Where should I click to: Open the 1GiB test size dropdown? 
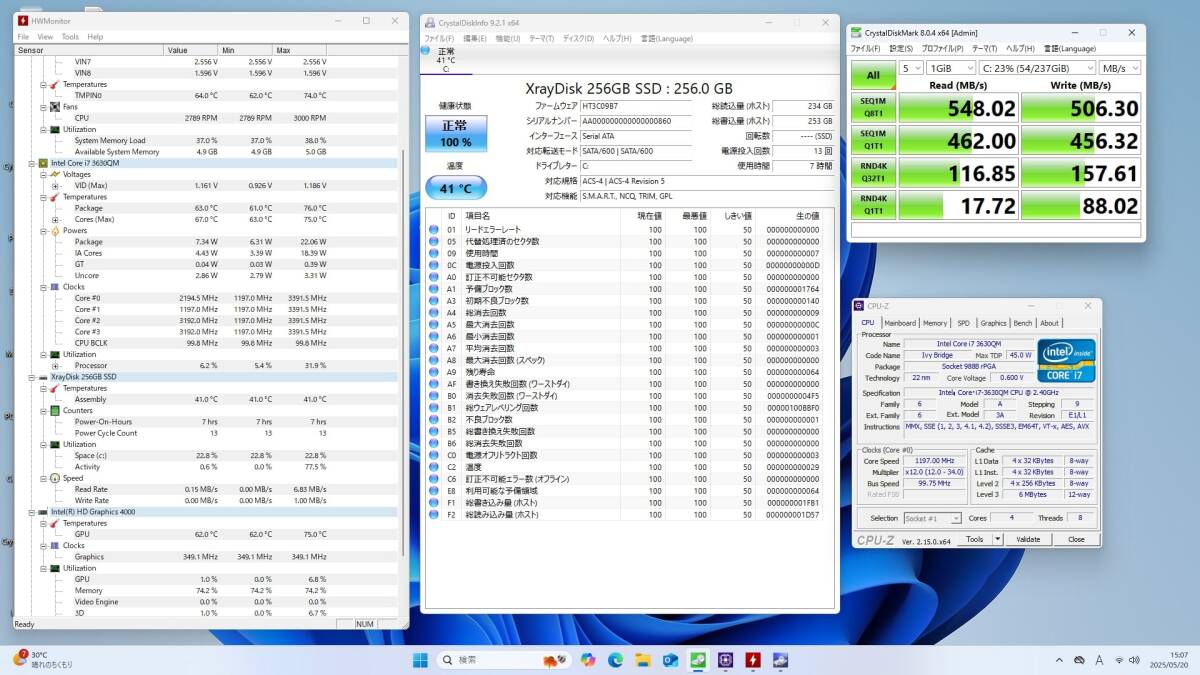coord(951,68)
